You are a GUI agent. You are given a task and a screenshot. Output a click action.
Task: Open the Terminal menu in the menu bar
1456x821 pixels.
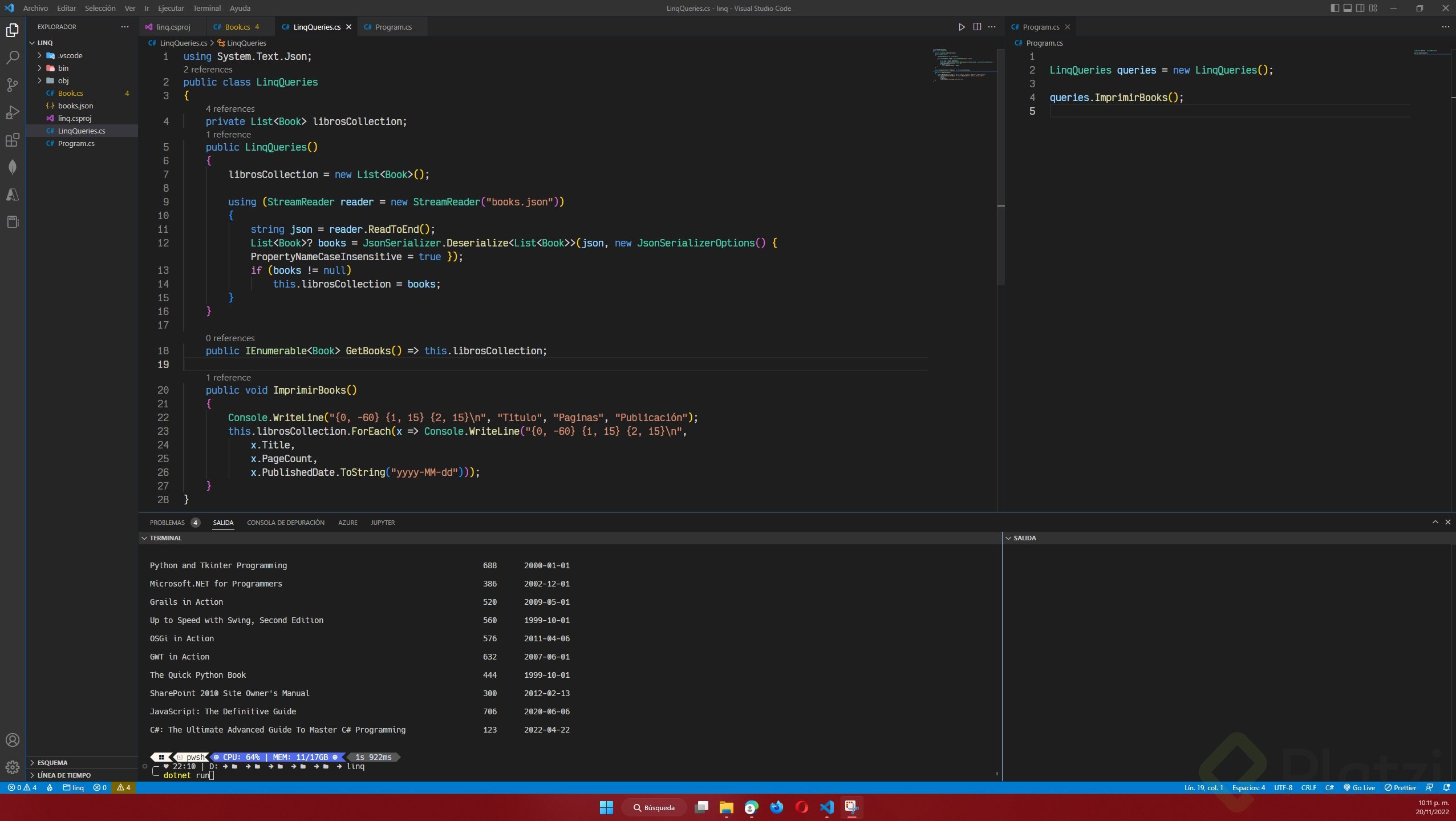pyautogui.click(x=206, y=8)
